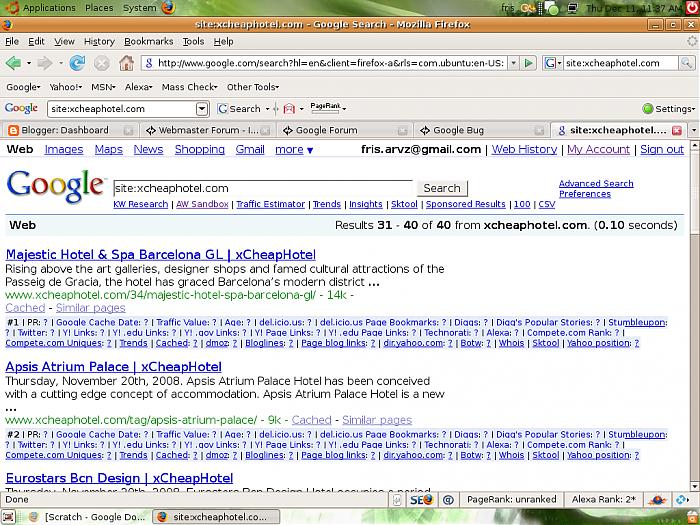The width and height of the screenshot is (700, 525).
Task: Click the Traffic Estimator link
Action: (x=271, y=204)
